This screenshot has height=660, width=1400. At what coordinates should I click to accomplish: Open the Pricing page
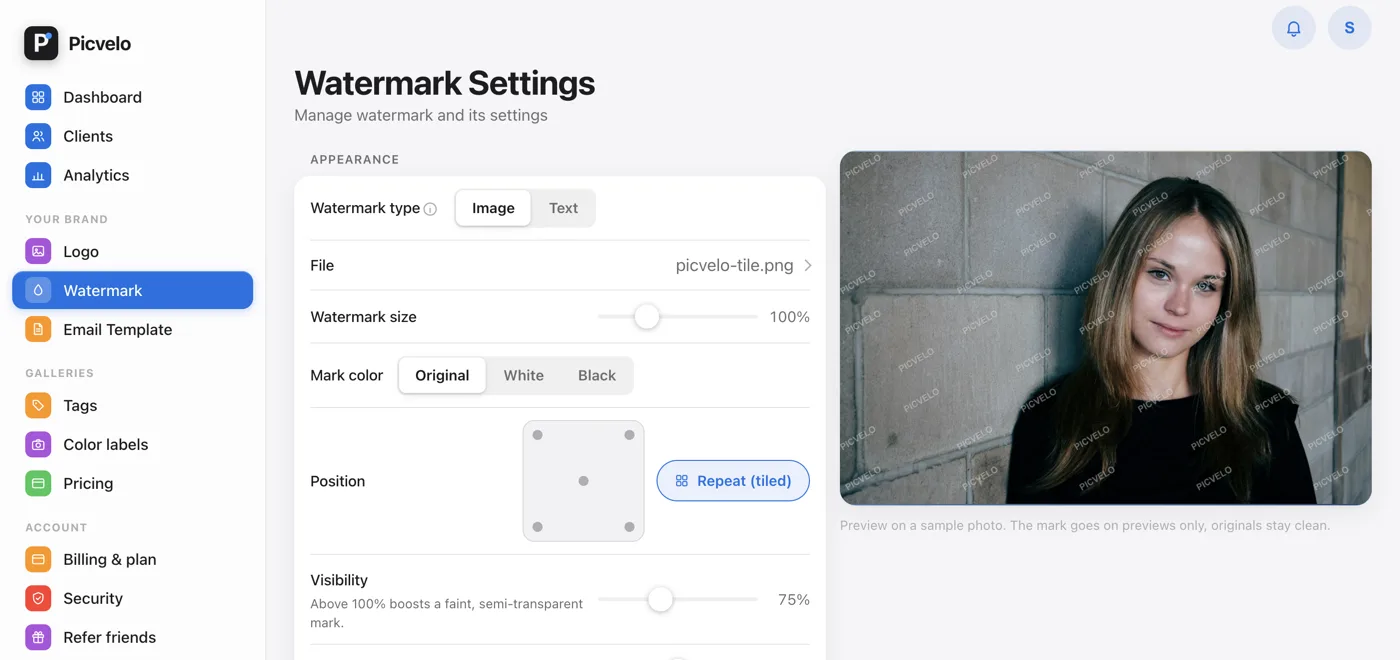132,483
